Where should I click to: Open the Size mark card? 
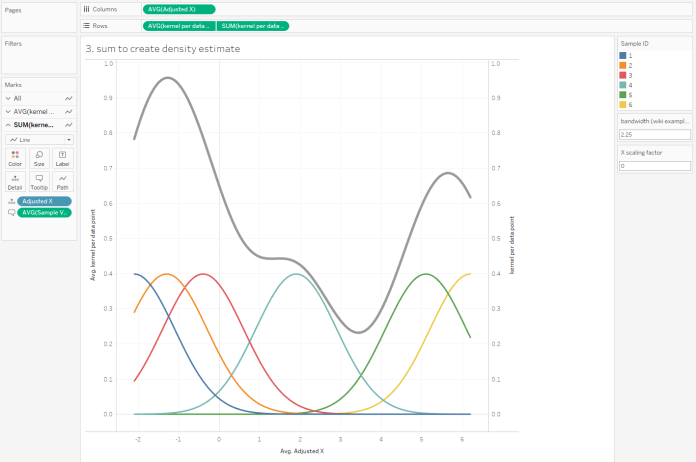click(39, 158)
